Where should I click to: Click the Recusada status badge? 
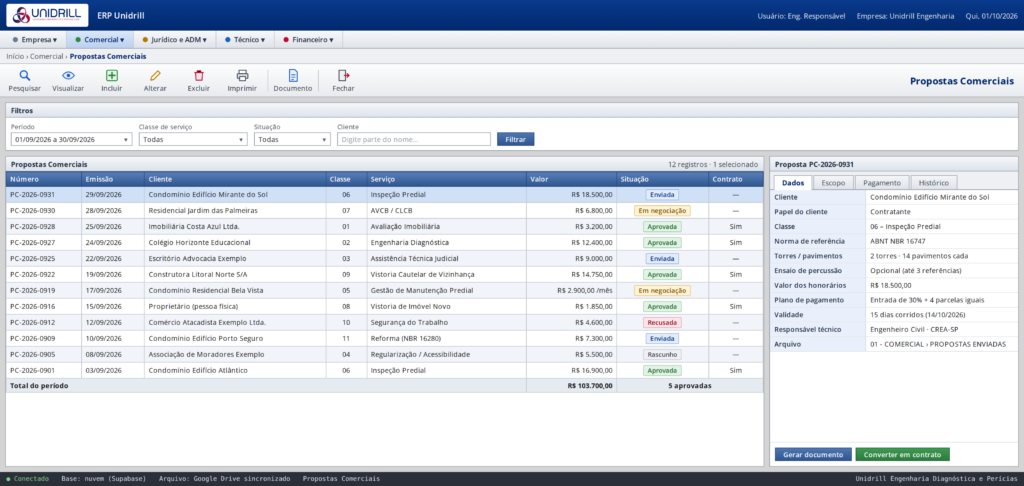(x=662, y=323)
